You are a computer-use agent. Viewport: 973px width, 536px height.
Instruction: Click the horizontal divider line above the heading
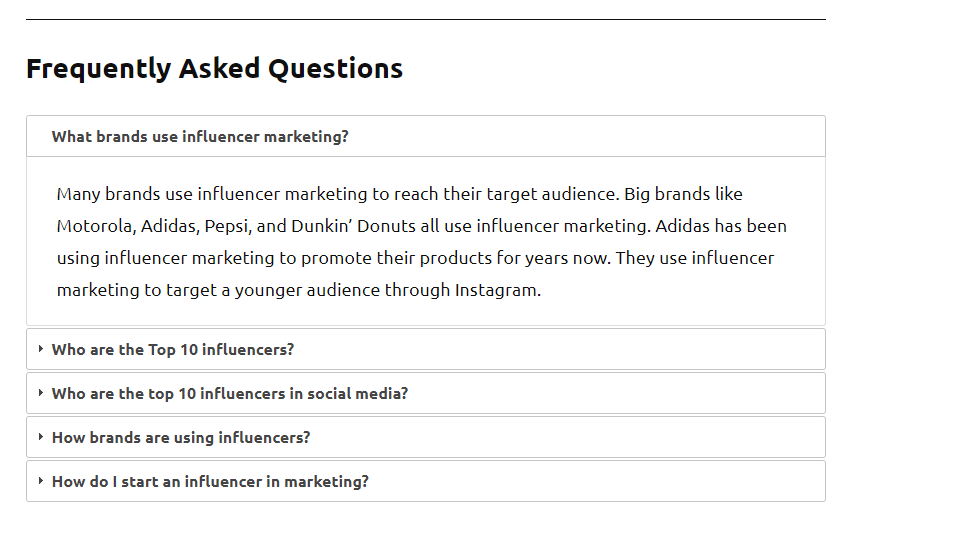[426, 19]
